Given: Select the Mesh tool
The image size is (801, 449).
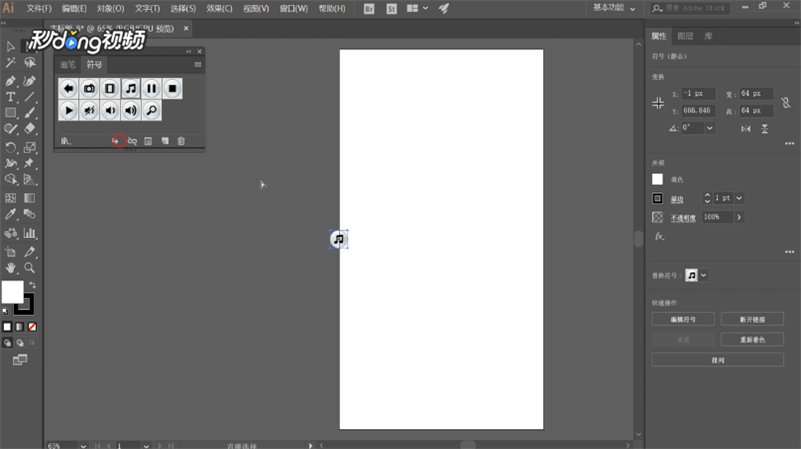Looking at the screenshot, I should [x=10, y=198].
